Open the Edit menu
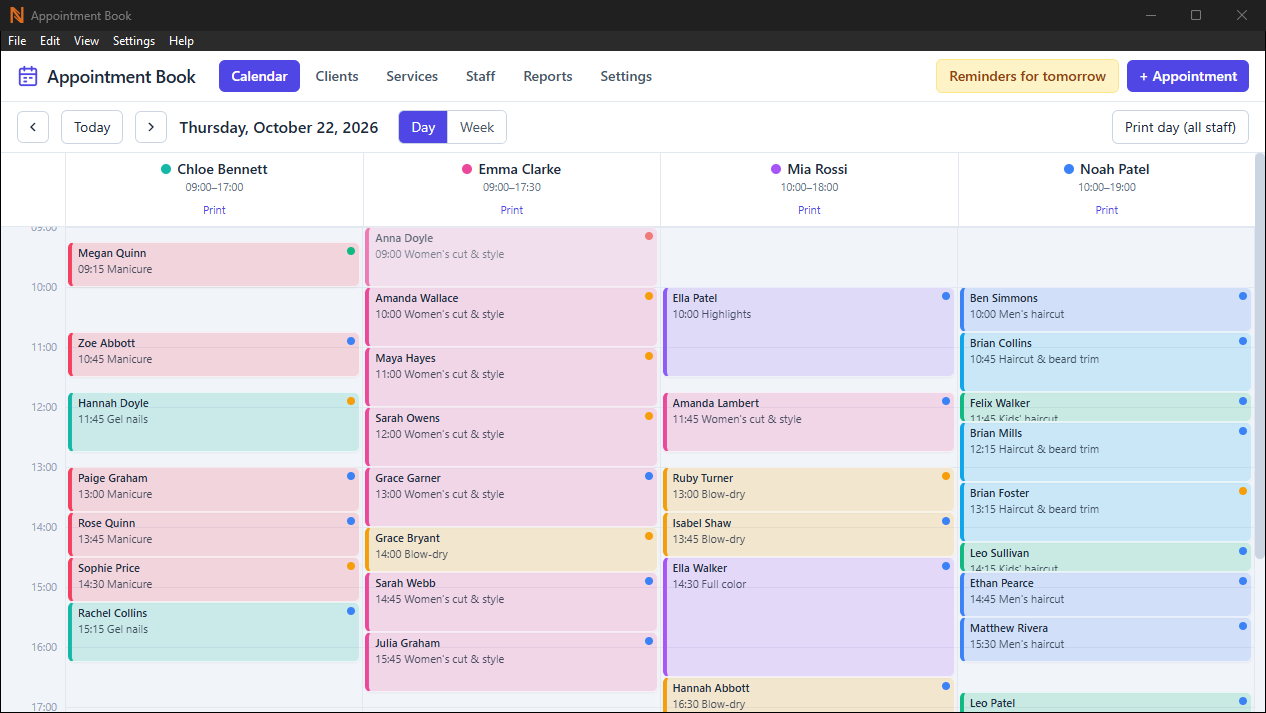1266x713 pixels. tap(50, 41)
